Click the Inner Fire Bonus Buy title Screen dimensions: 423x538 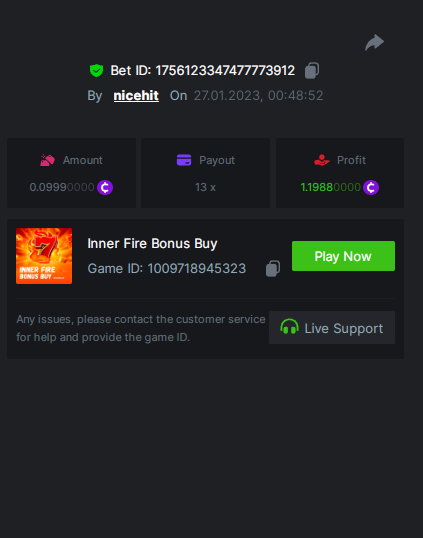(152, 244)
